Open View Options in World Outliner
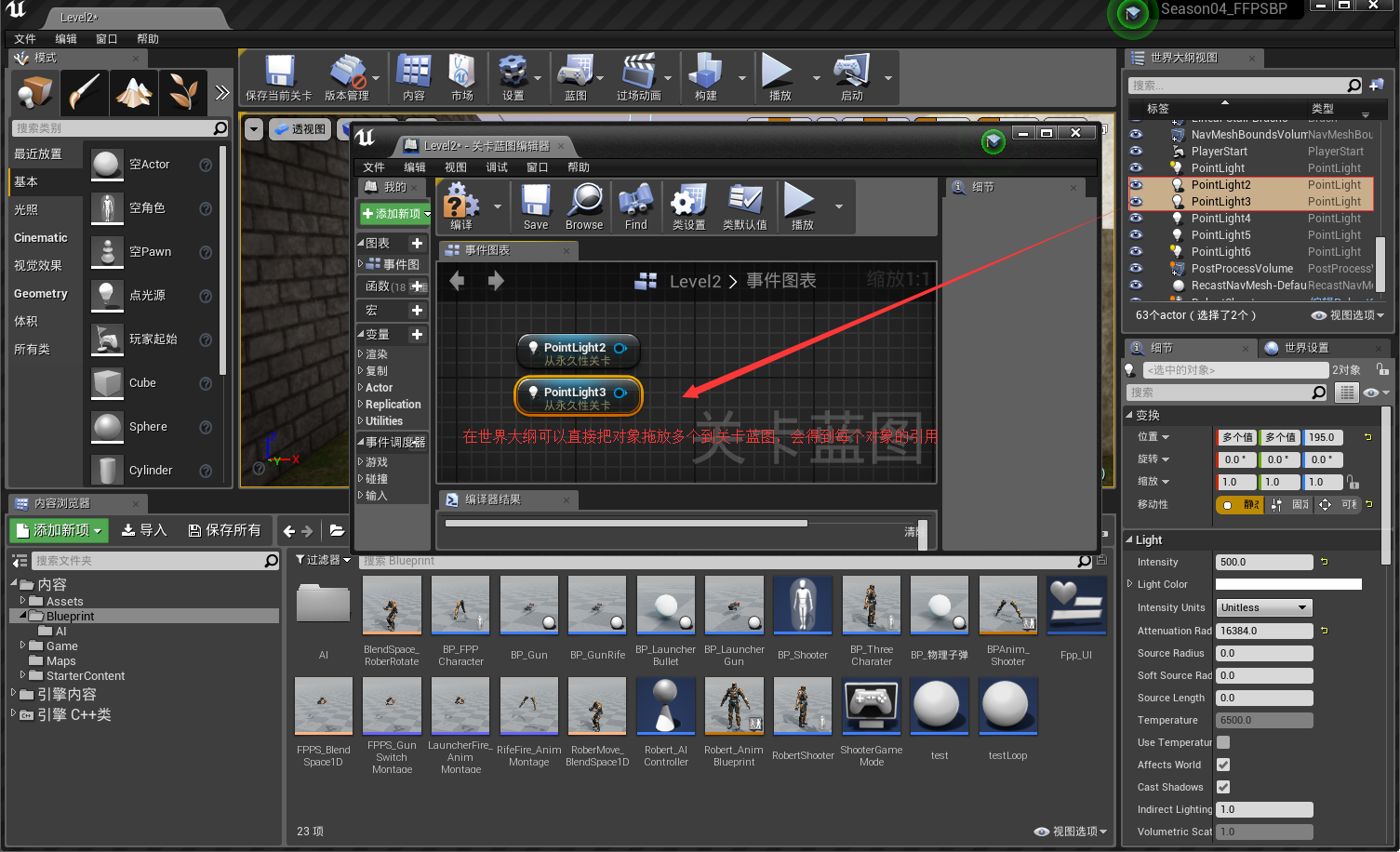 click(x=1348, y=315)
